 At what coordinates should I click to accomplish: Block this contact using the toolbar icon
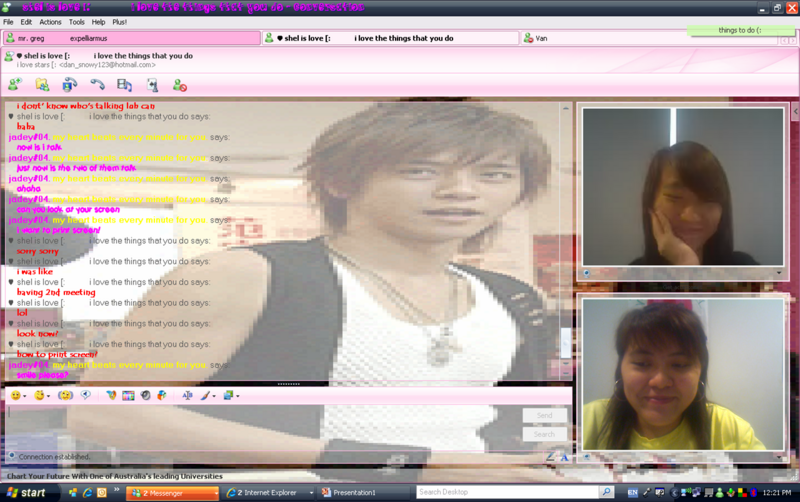pos(180,86)
